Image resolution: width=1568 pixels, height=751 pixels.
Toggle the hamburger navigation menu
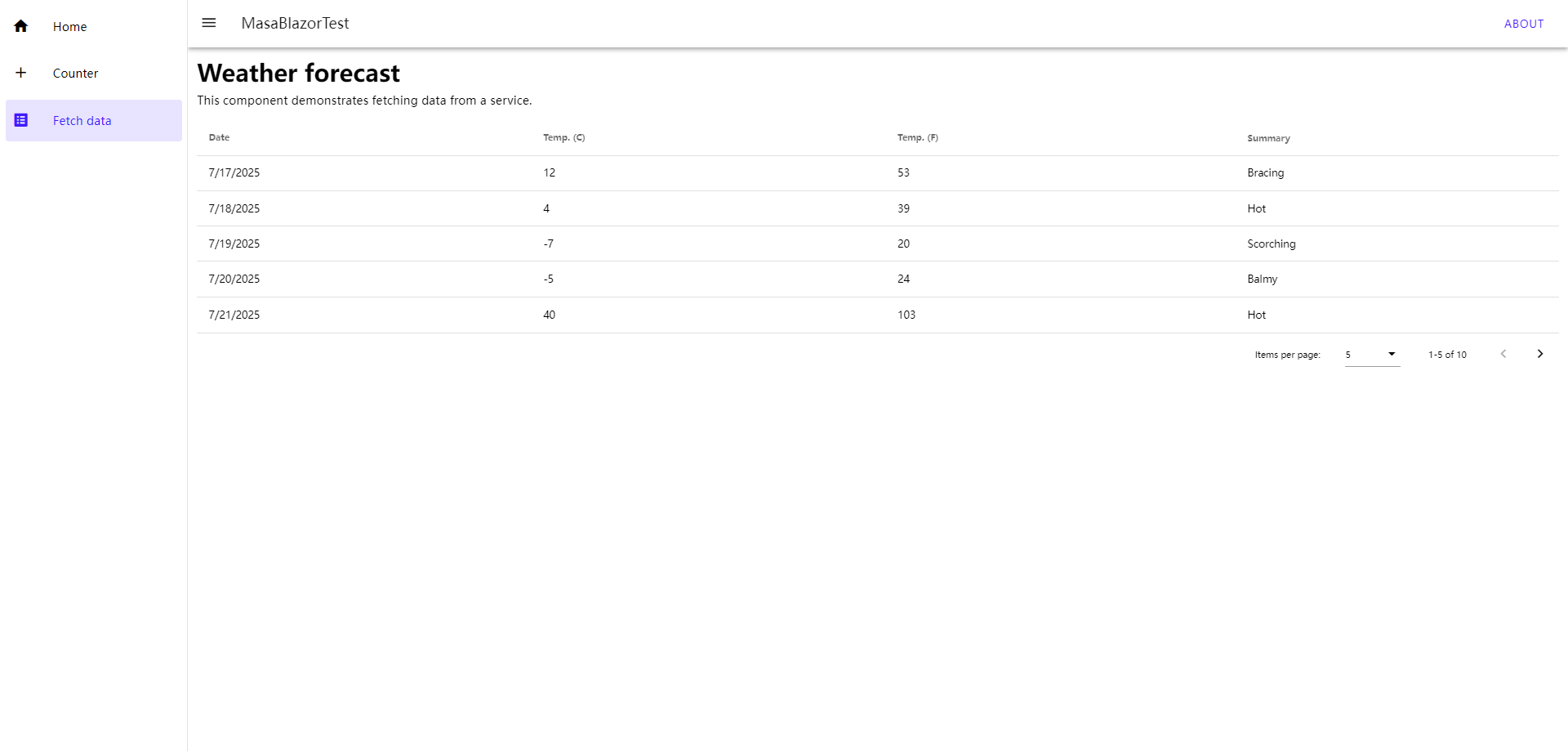209,23
